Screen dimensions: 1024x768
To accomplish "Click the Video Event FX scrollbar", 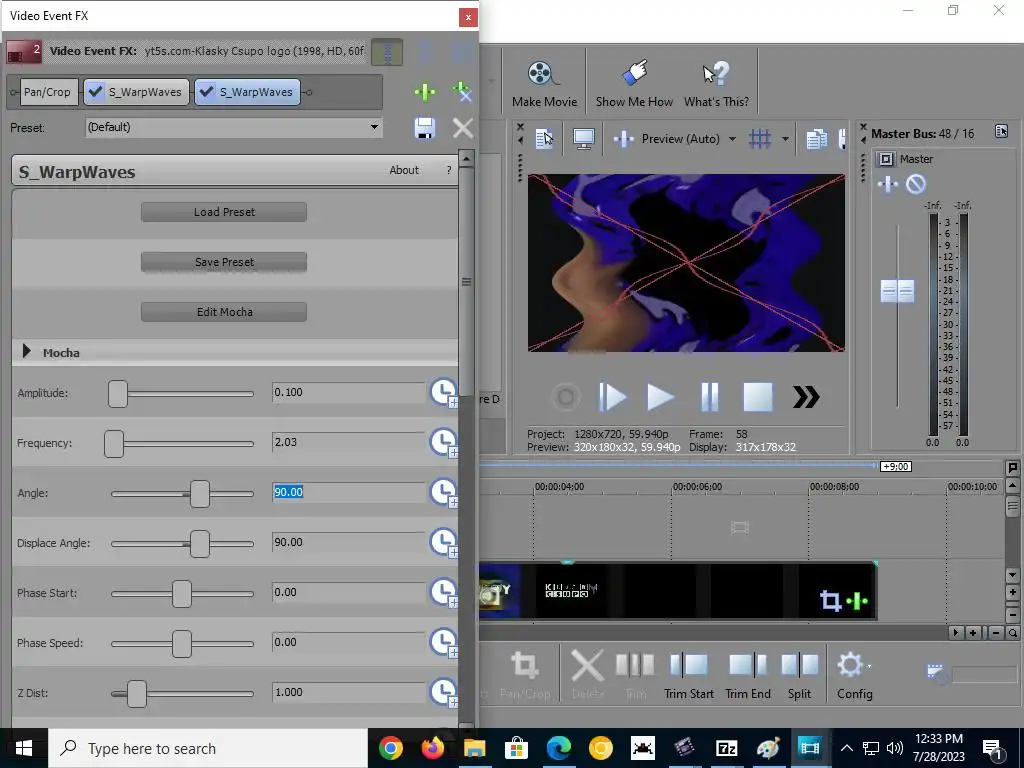I will 466,281.
